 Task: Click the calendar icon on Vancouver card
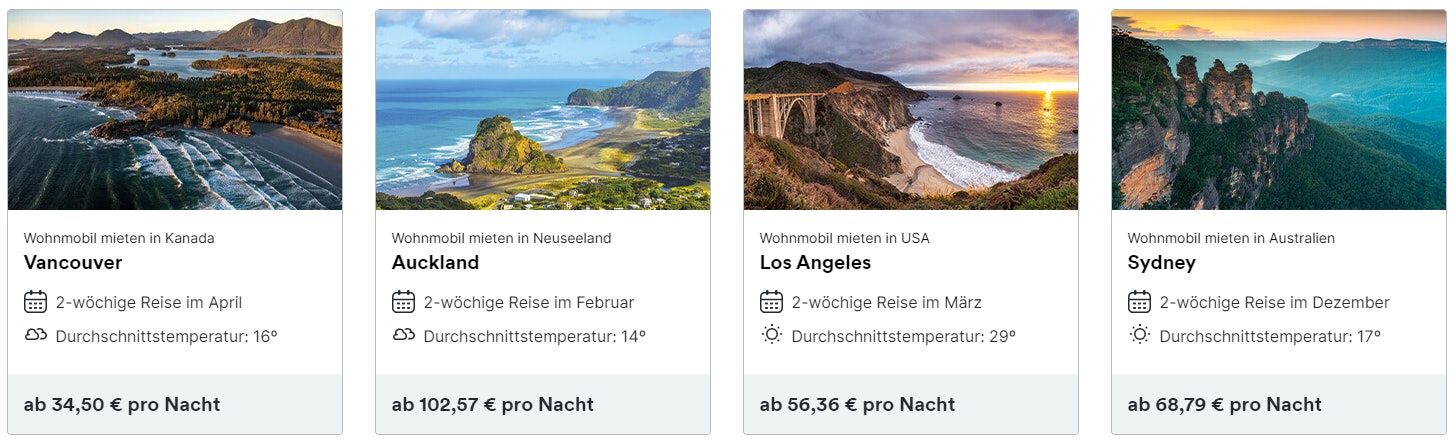[x=35, y=302]
